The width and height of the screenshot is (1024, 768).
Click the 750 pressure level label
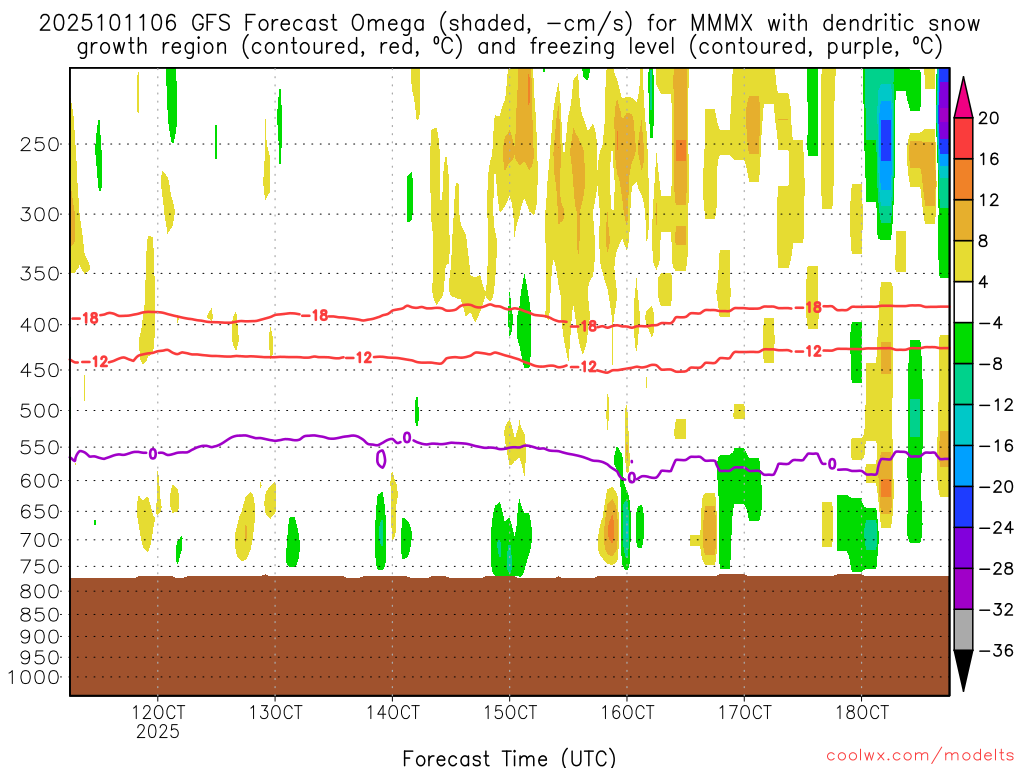[40, 567]
